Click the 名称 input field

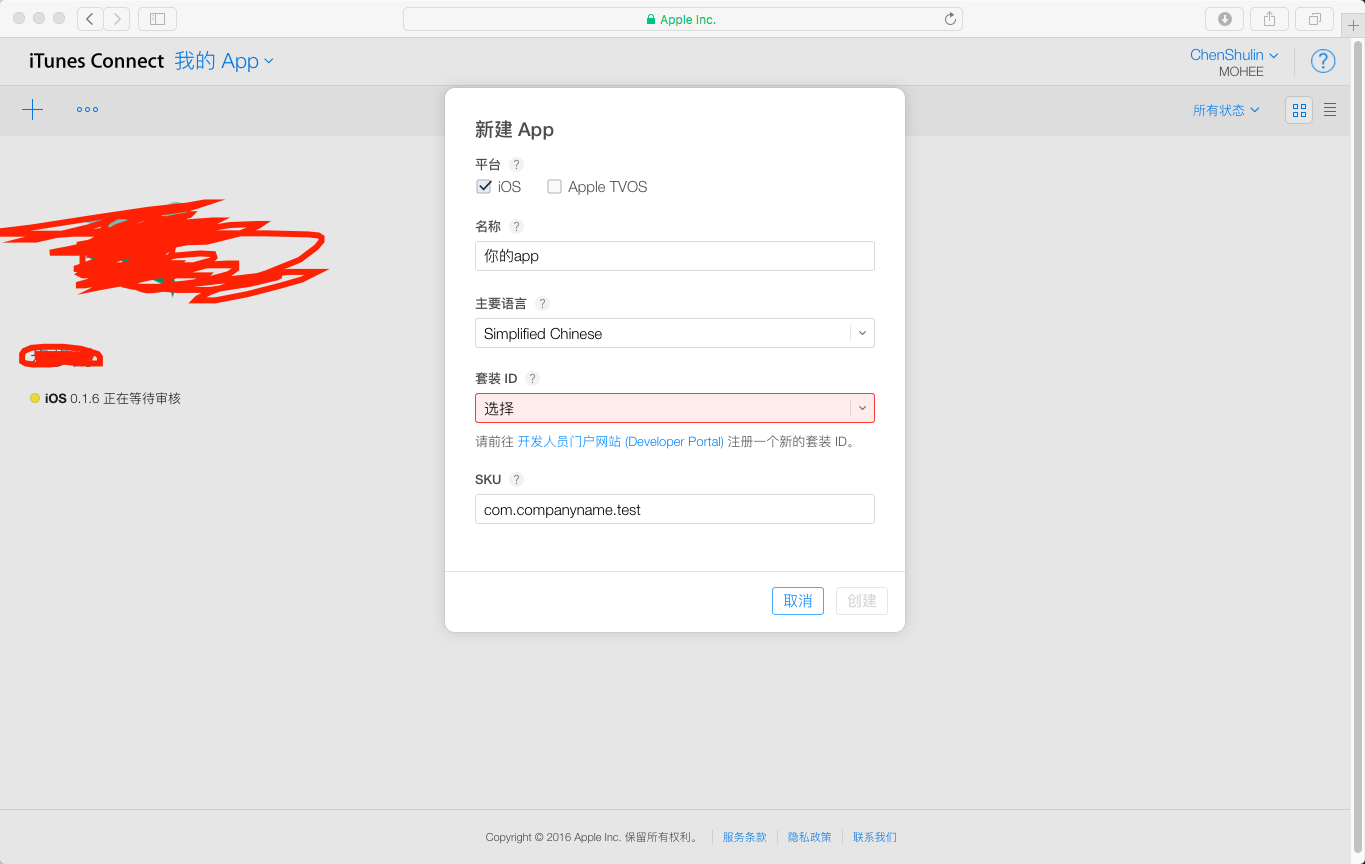tap(675, 256)
